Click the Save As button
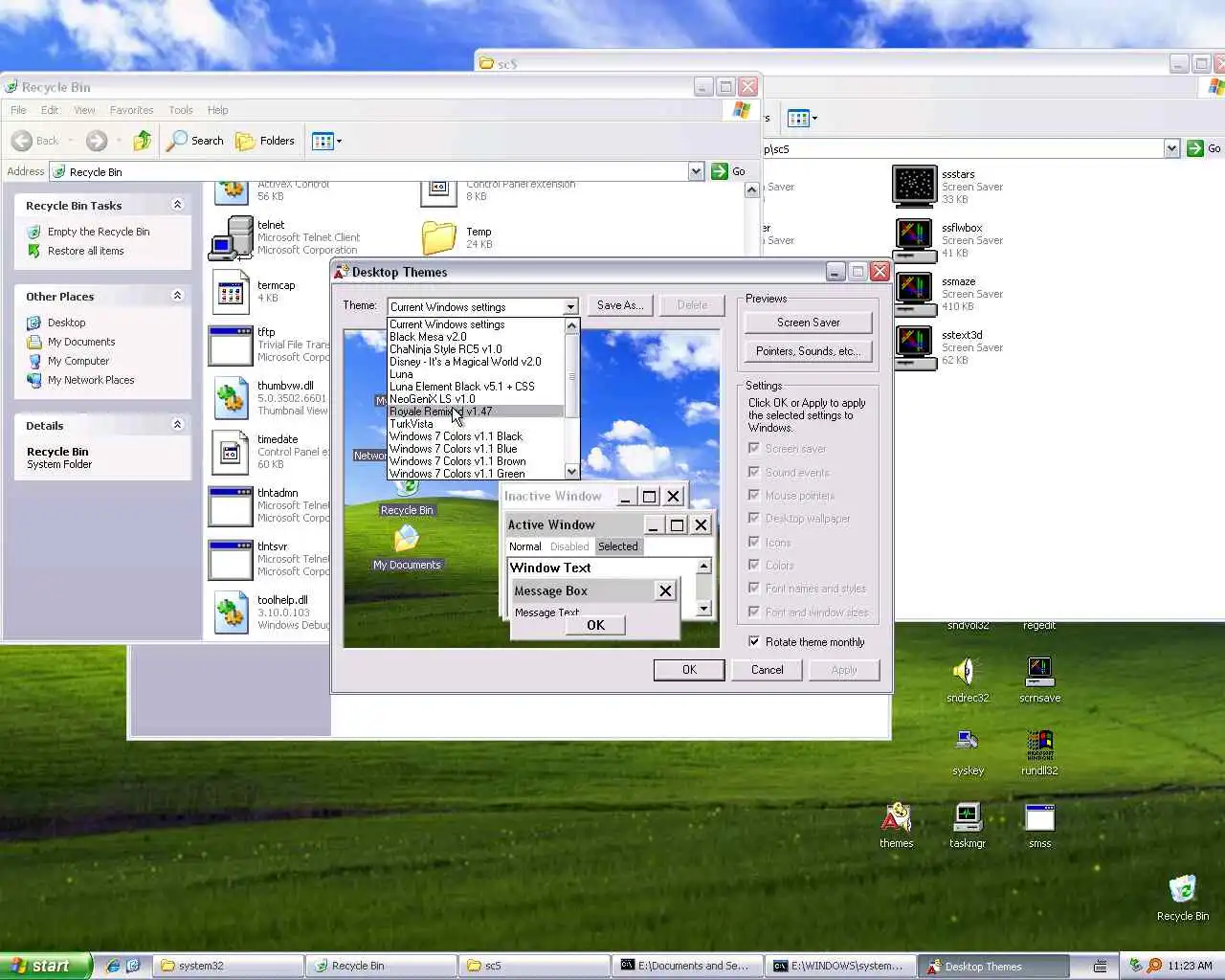 coord(620,305)
